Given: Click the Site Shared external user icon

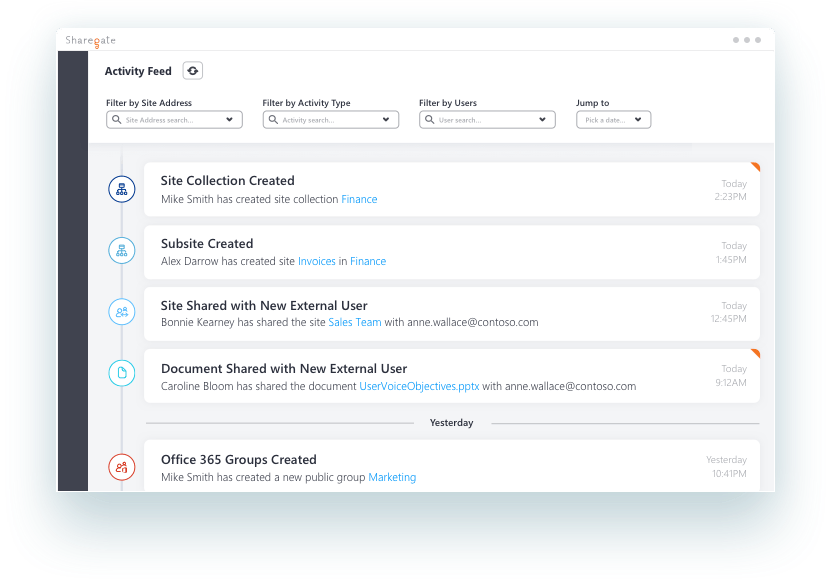Looking at the screenshot, I should point(122,312).
